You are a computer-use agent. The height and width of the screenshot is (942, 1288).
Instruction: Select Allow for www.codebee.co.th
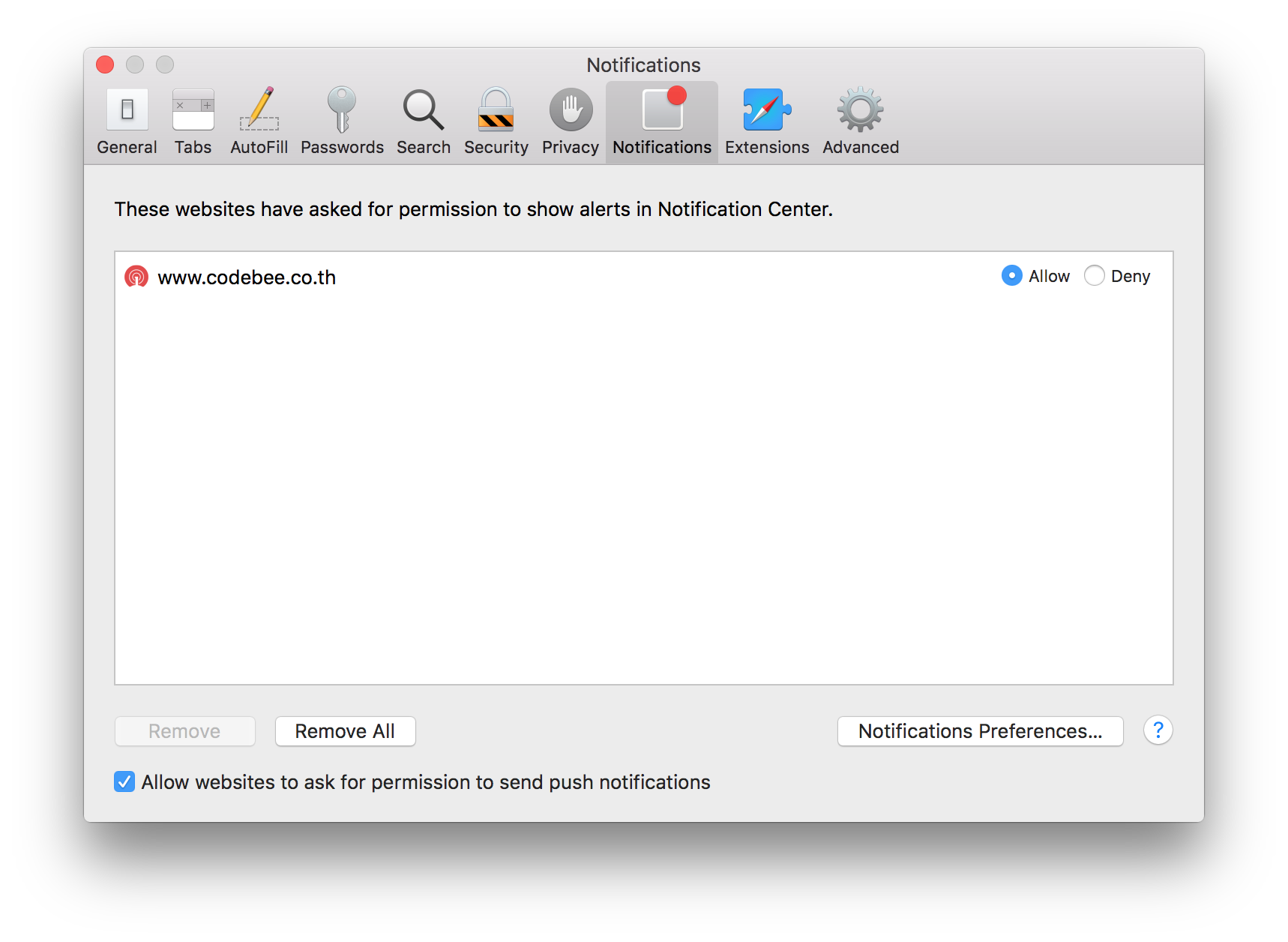point(1012,276)
